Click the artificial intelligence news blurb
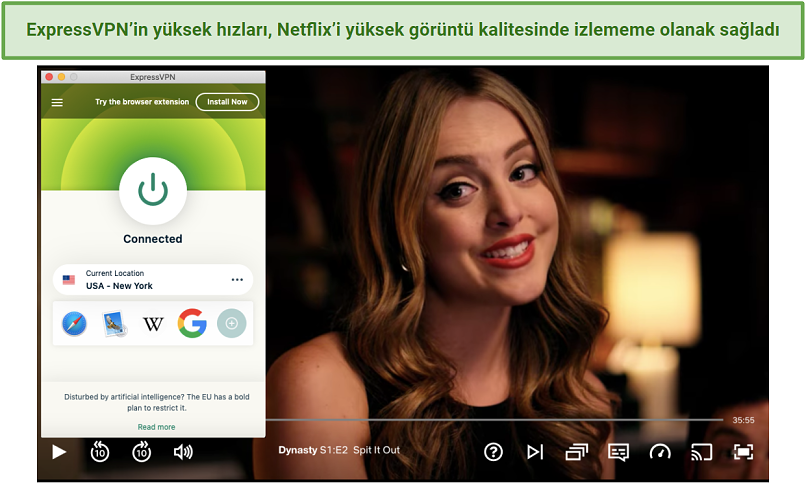 pos(156,402)
